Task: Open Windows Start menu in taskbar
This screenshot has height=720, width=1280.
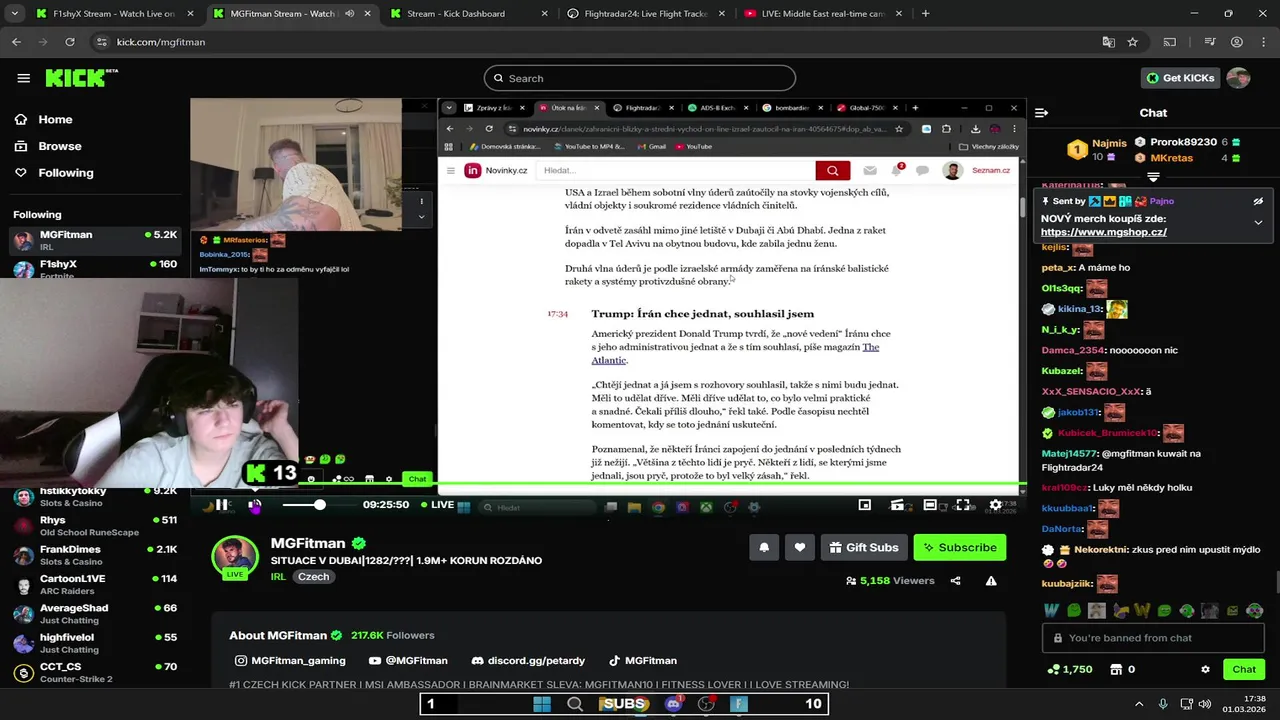Action: 541,704
